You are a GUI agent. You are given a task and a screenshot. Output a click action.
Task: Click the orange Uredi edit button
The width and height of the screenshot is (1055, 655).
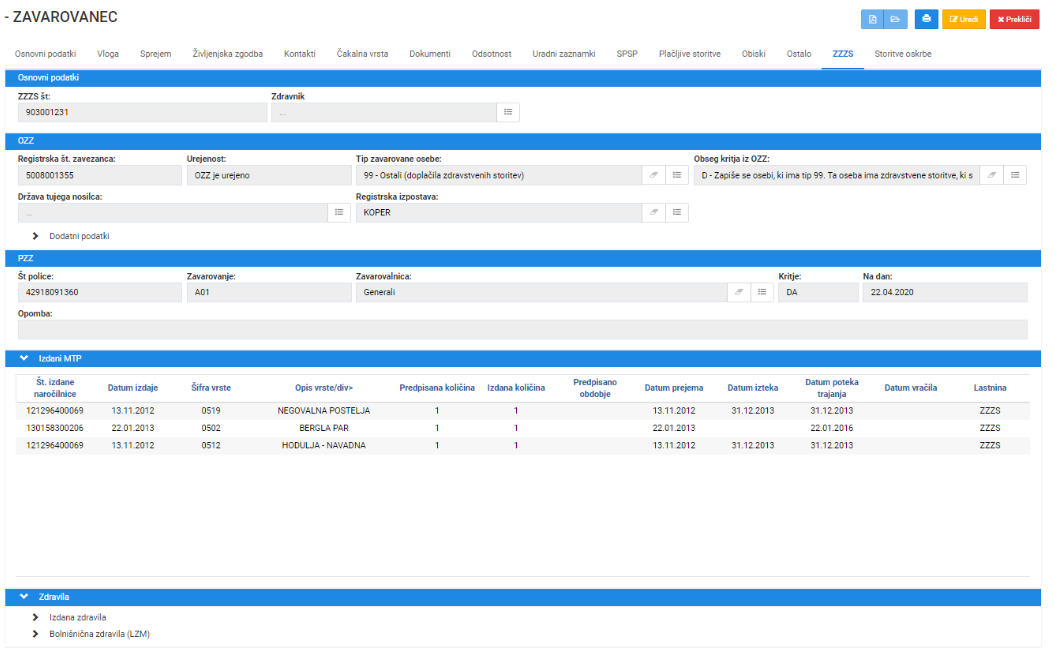point(963,19)
